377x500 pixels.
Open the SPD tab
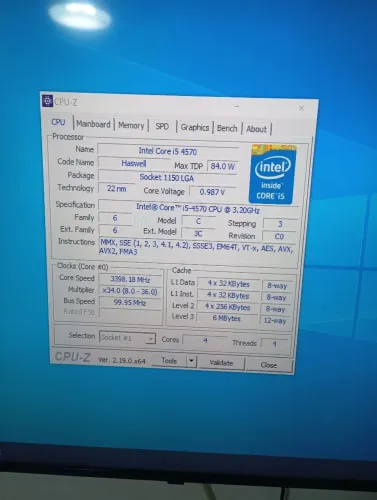[x=162, y=127]
